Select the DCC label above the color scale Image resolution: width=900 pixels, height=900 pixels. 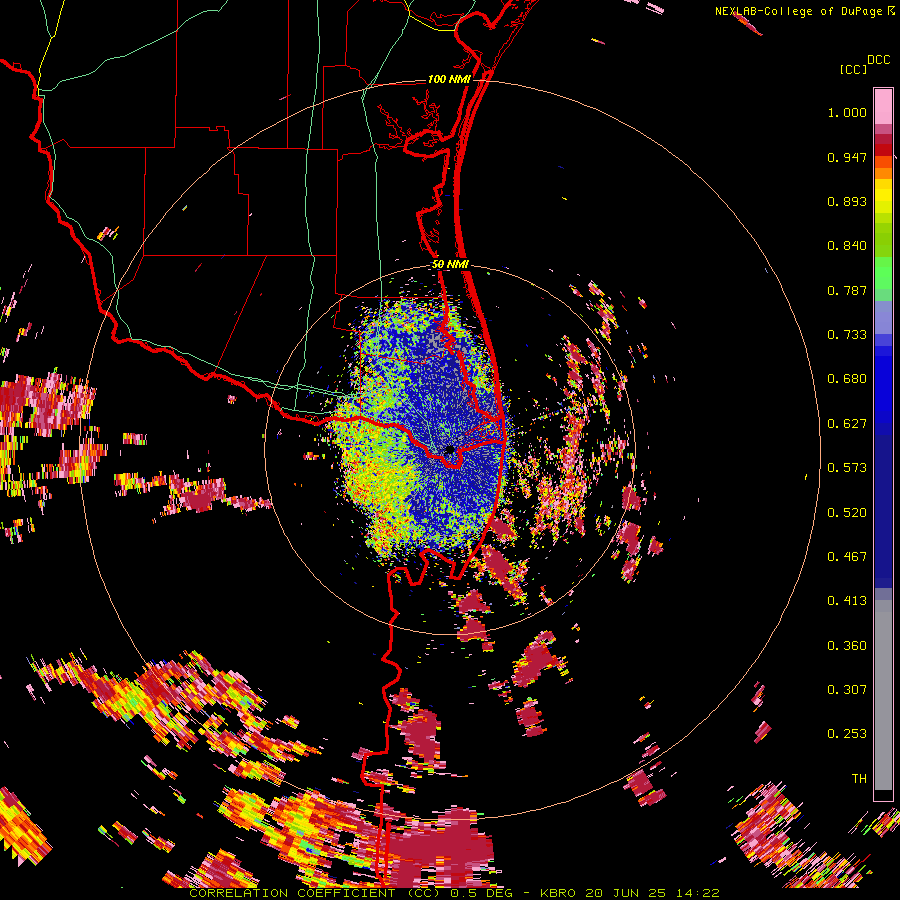[878, 60]
